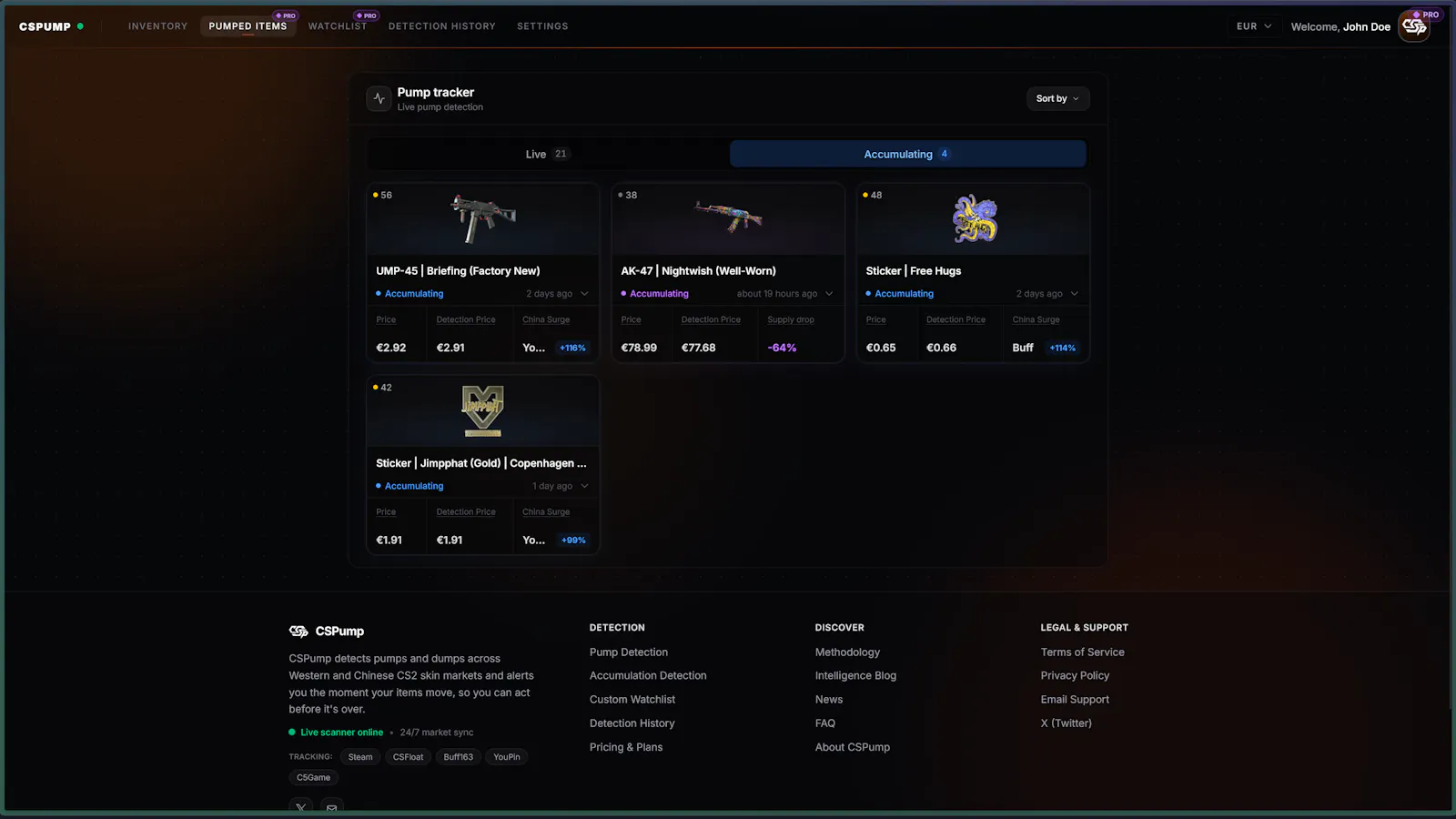Click the +116% China Surge badge
The height and width of the screenshot is (819, 1456).
coord(572,348)
